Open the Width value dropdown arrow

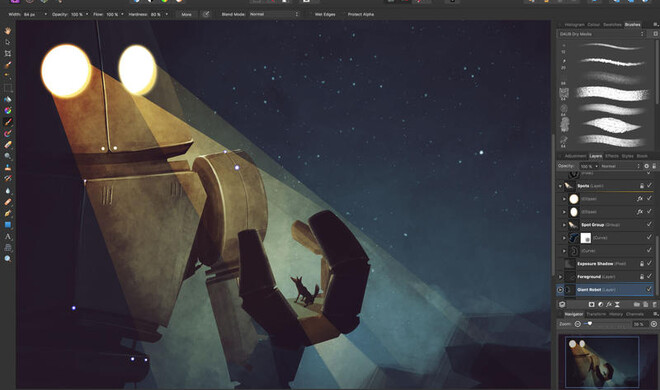pos(45,14)
